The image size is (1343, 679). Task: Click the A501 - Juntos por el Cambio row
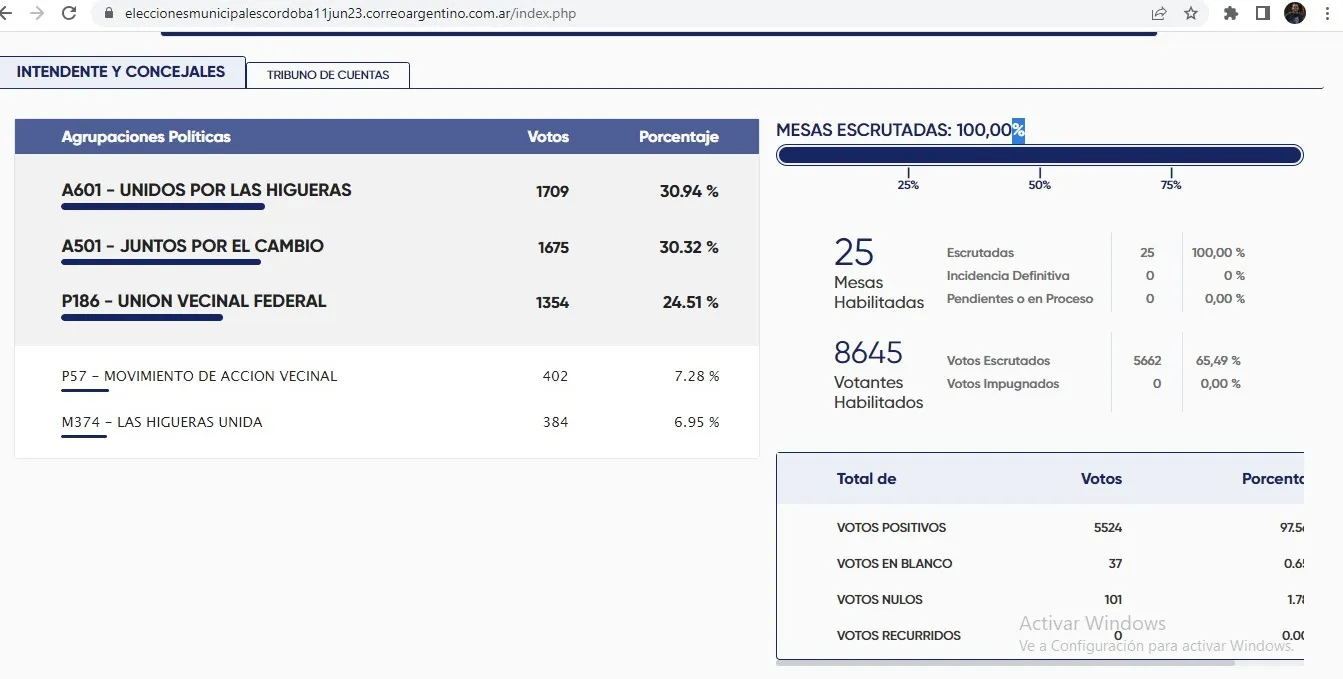click(x=192, y=246)
